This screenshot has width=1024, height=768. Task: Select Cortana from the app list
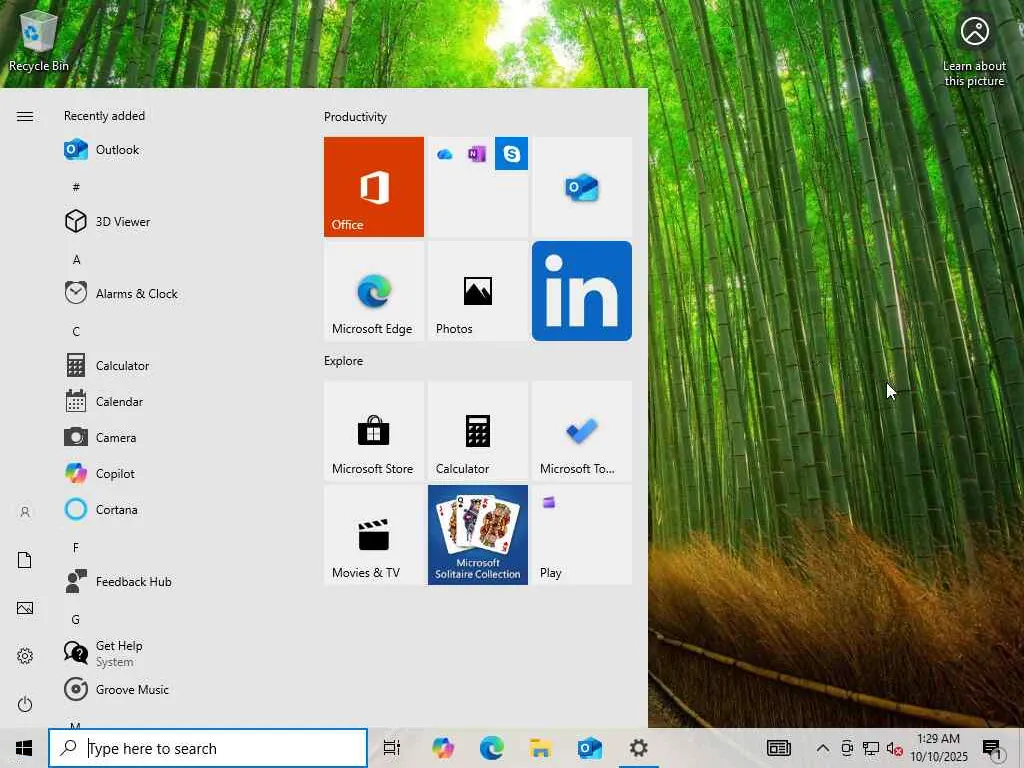click(116, 510)
